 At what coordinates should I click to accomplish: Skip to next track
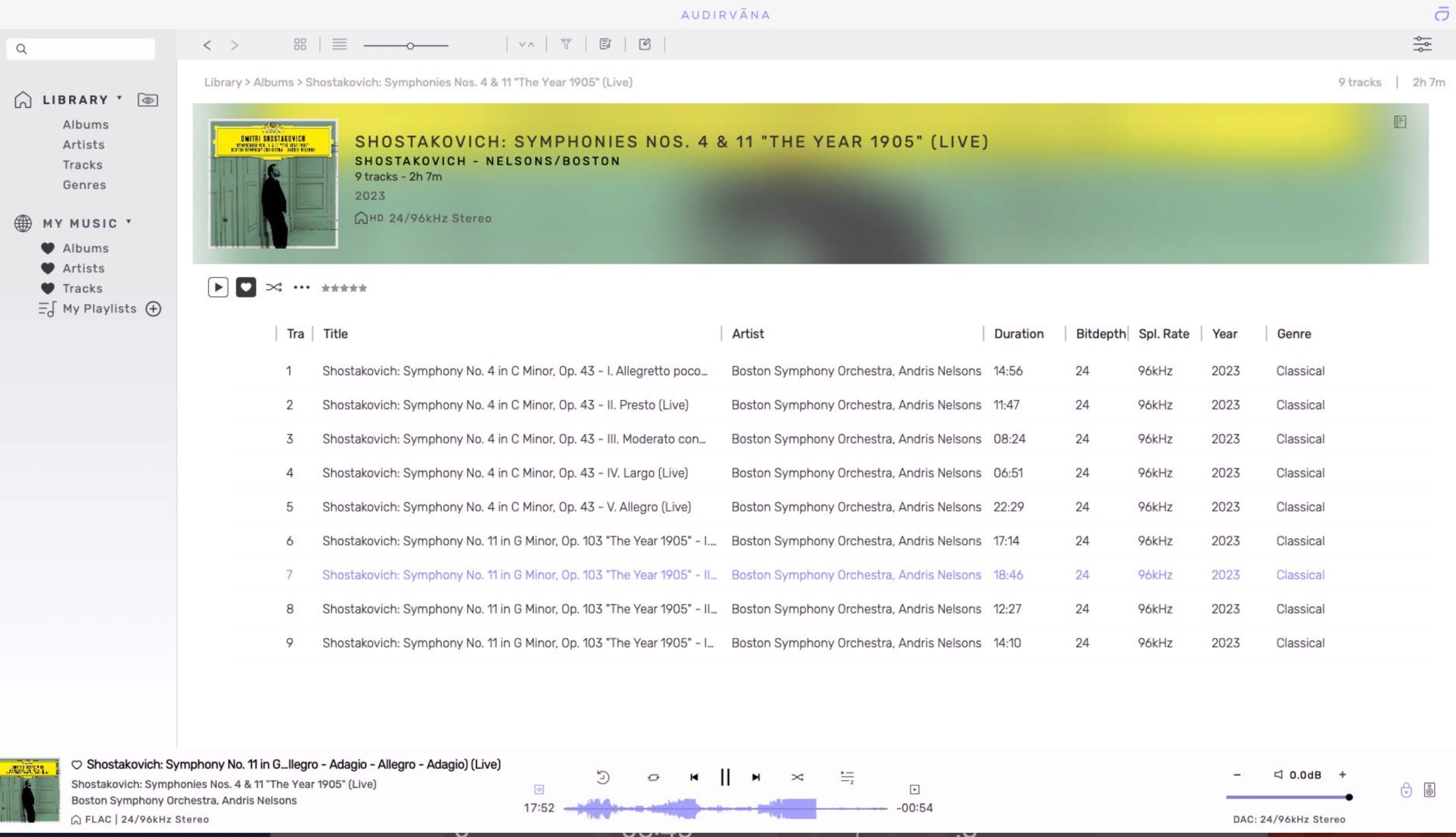point(756,777)
